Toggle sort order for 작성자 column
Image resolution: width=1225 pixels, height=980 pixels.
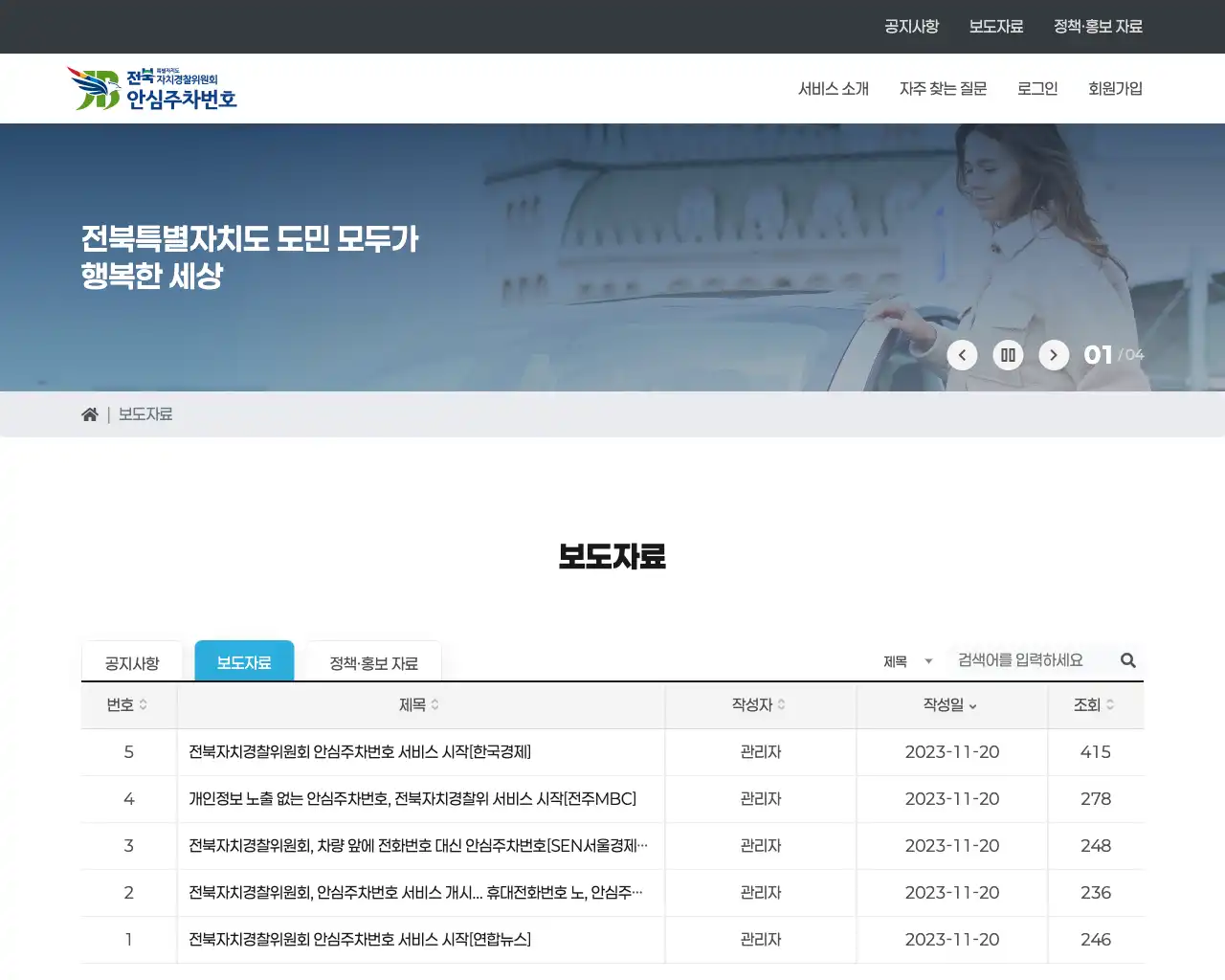781,705
